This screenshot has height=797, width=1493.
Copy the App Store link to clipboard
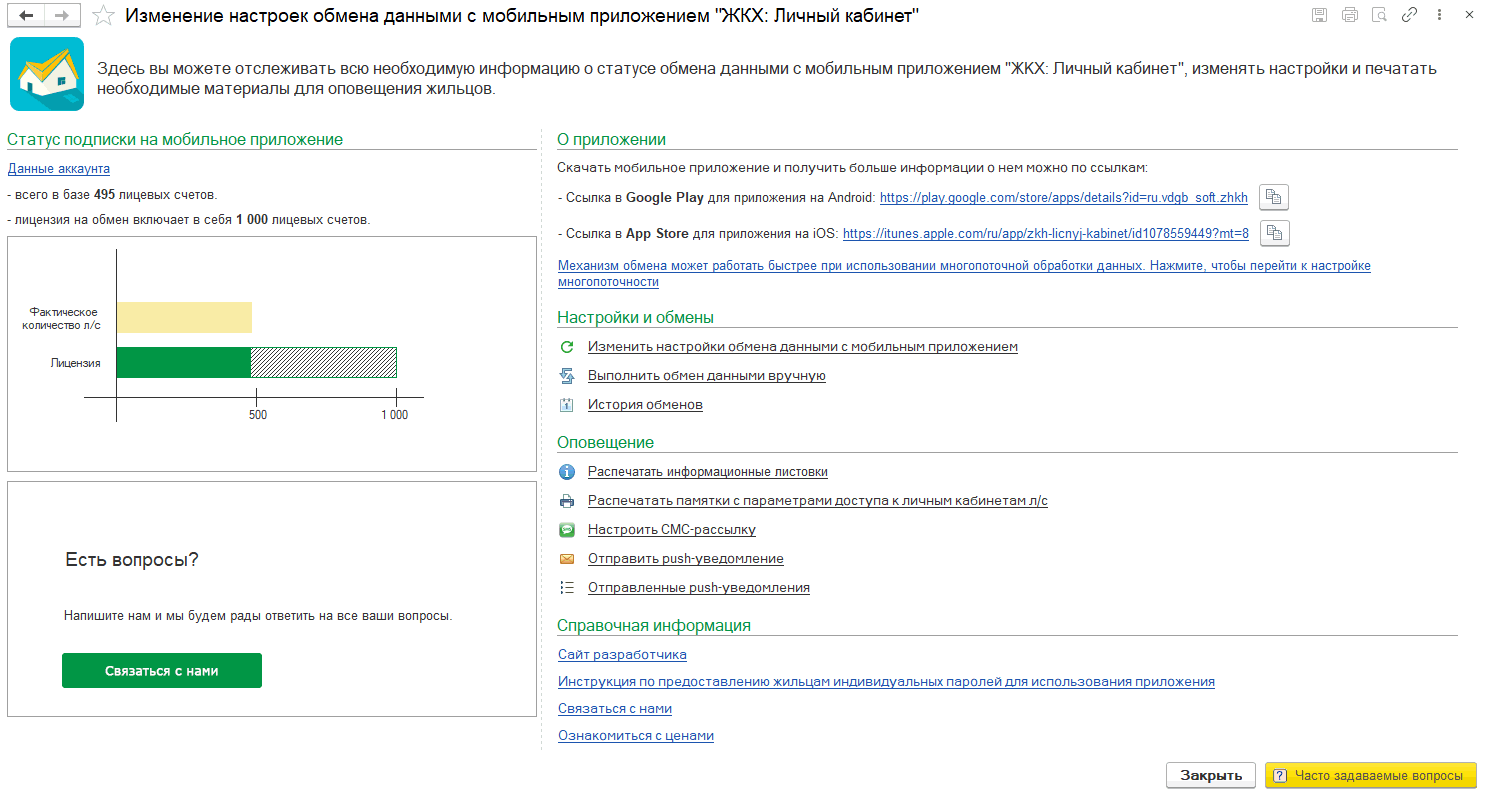(1275, 233)
